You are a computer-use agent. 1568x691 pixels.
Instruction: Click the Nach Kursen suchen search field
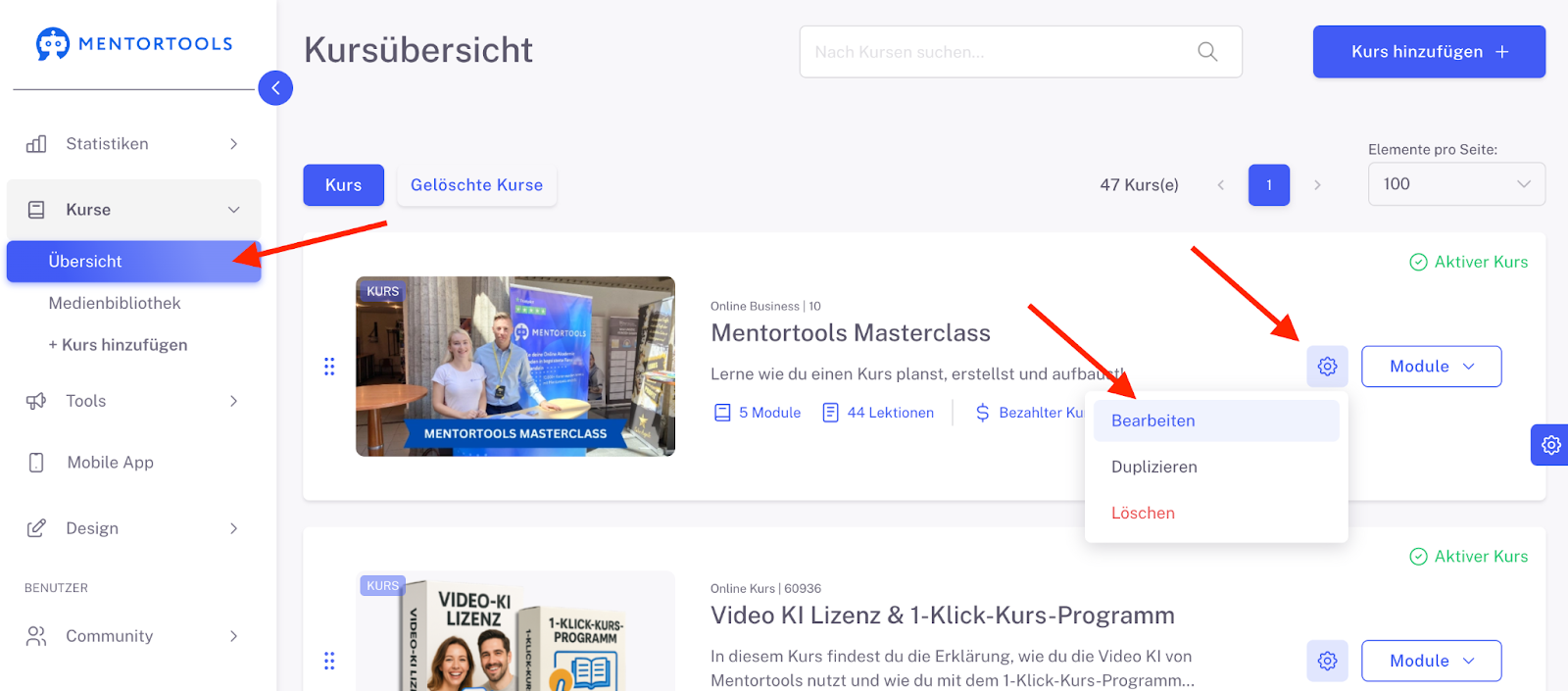coord(1021,52)
